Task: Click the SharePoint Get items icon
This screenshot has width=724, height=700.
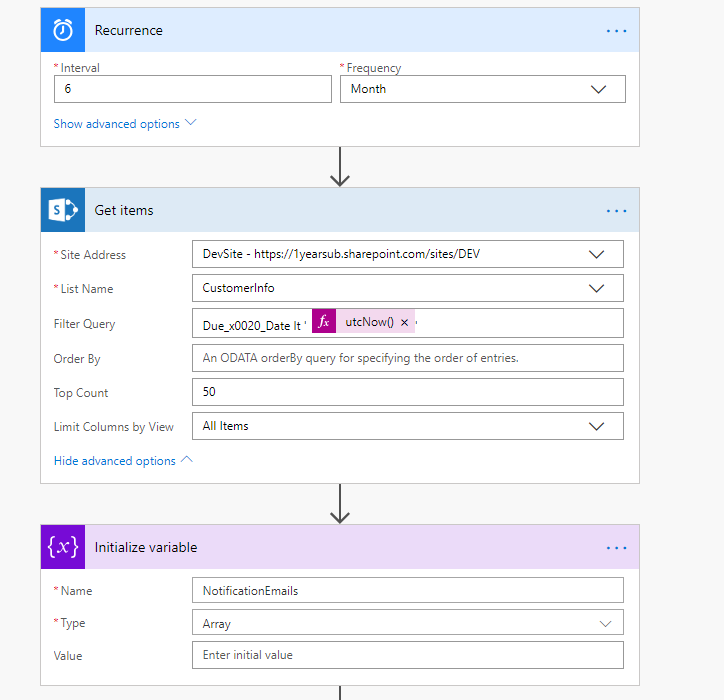Action: (x=63, y=210)
